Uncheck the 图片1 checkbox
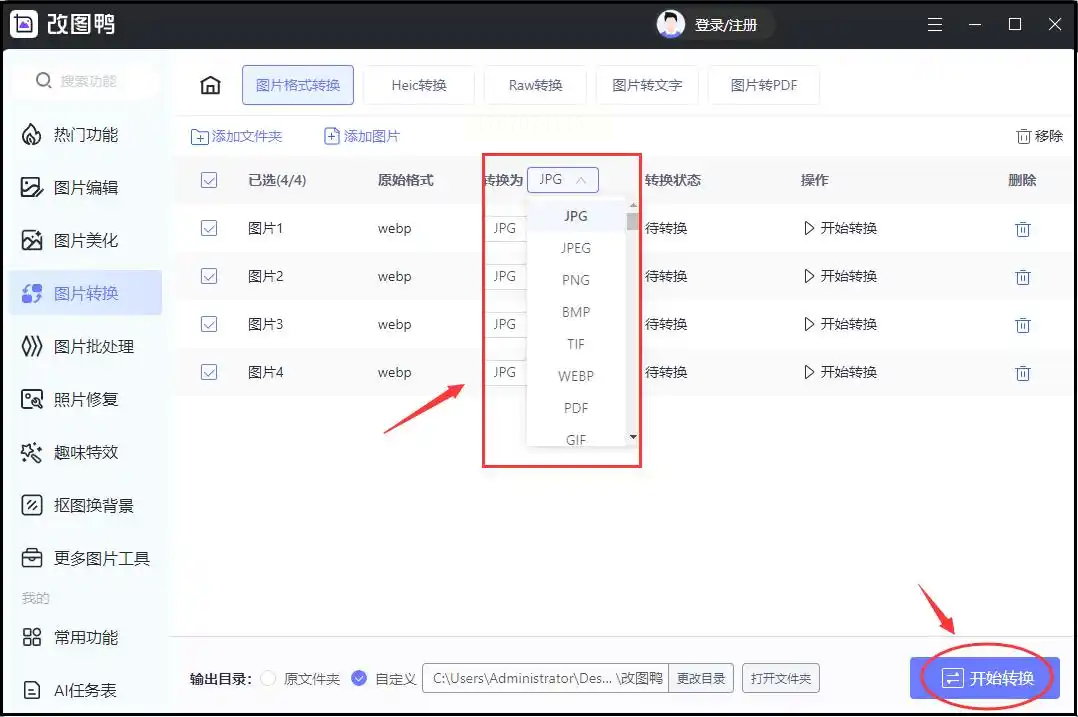The width and height of the screenshot is (1078, 717). 209,228
